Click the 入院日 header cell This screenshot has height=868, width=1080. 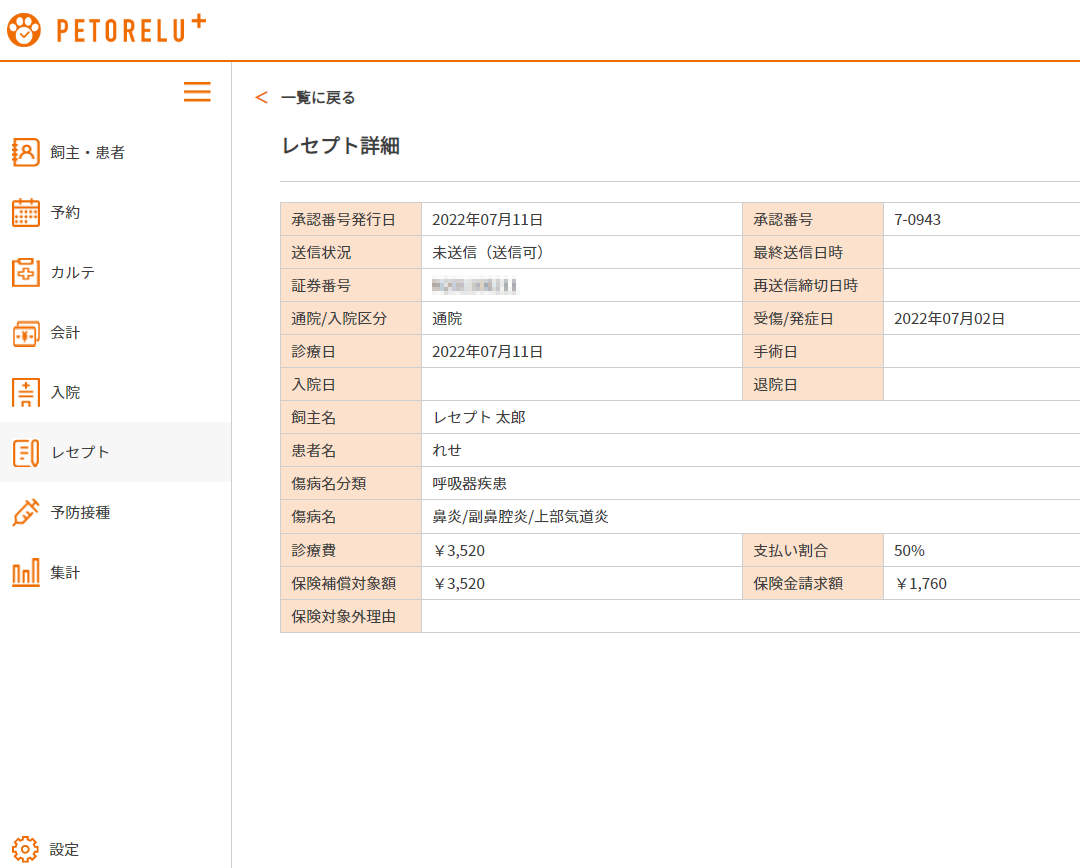351,385
